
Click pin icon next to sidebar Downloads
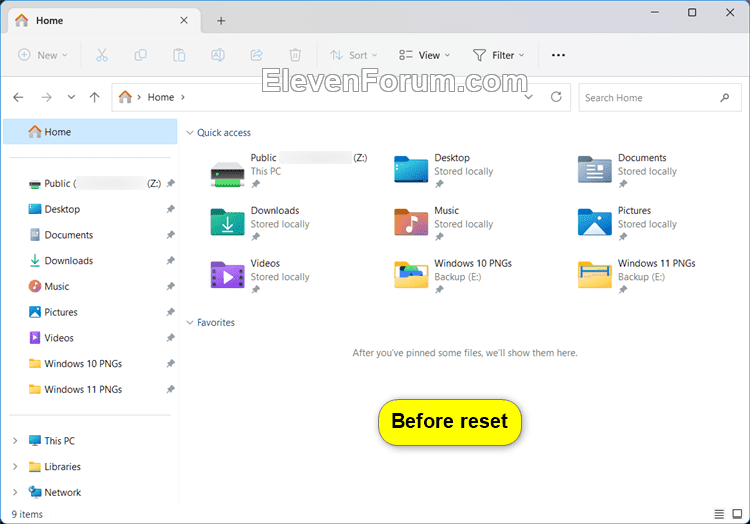click(x=170, y=261)
